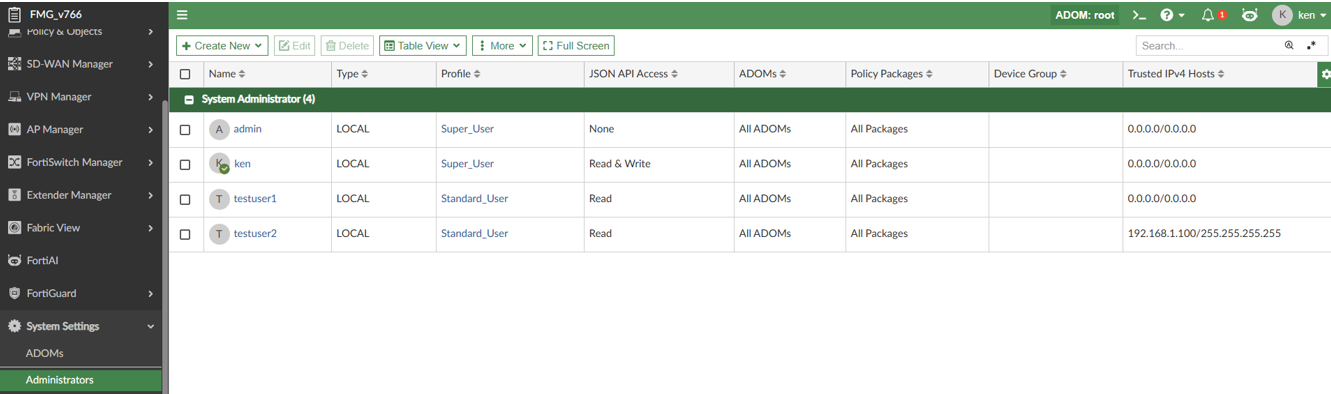
Task: Click the testuser2 avatar icon
Action: 219,234
